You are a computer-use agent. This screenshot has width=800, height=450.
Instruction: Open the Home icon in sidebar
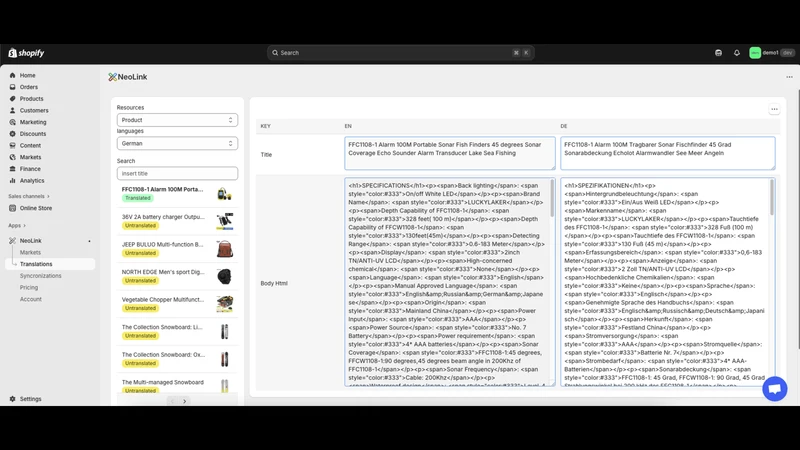click(12, 76)
